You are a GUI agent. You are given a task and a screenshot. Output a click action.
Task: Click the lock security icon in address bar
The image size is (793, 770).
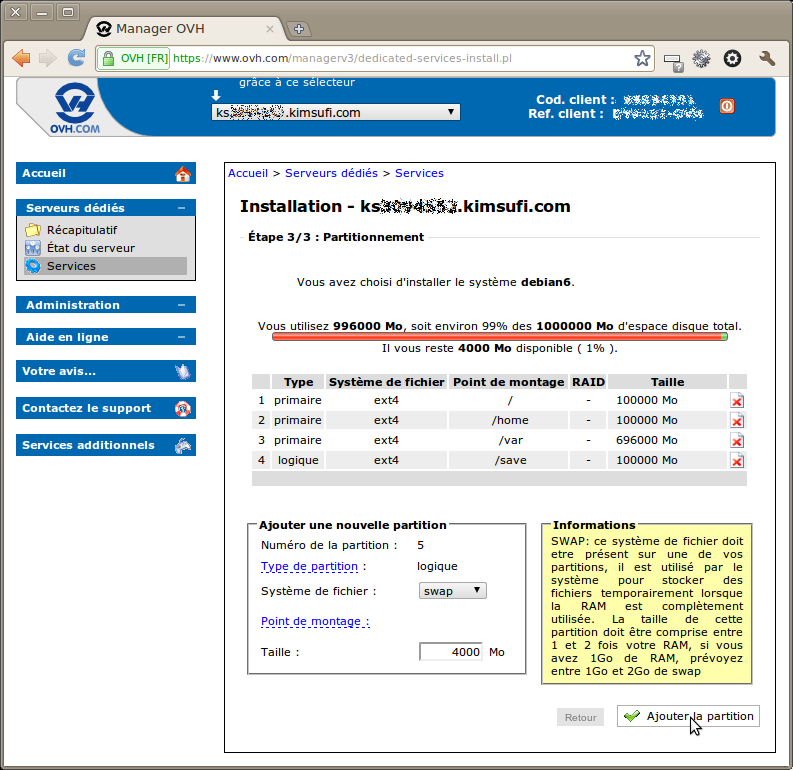coord(108,58)
